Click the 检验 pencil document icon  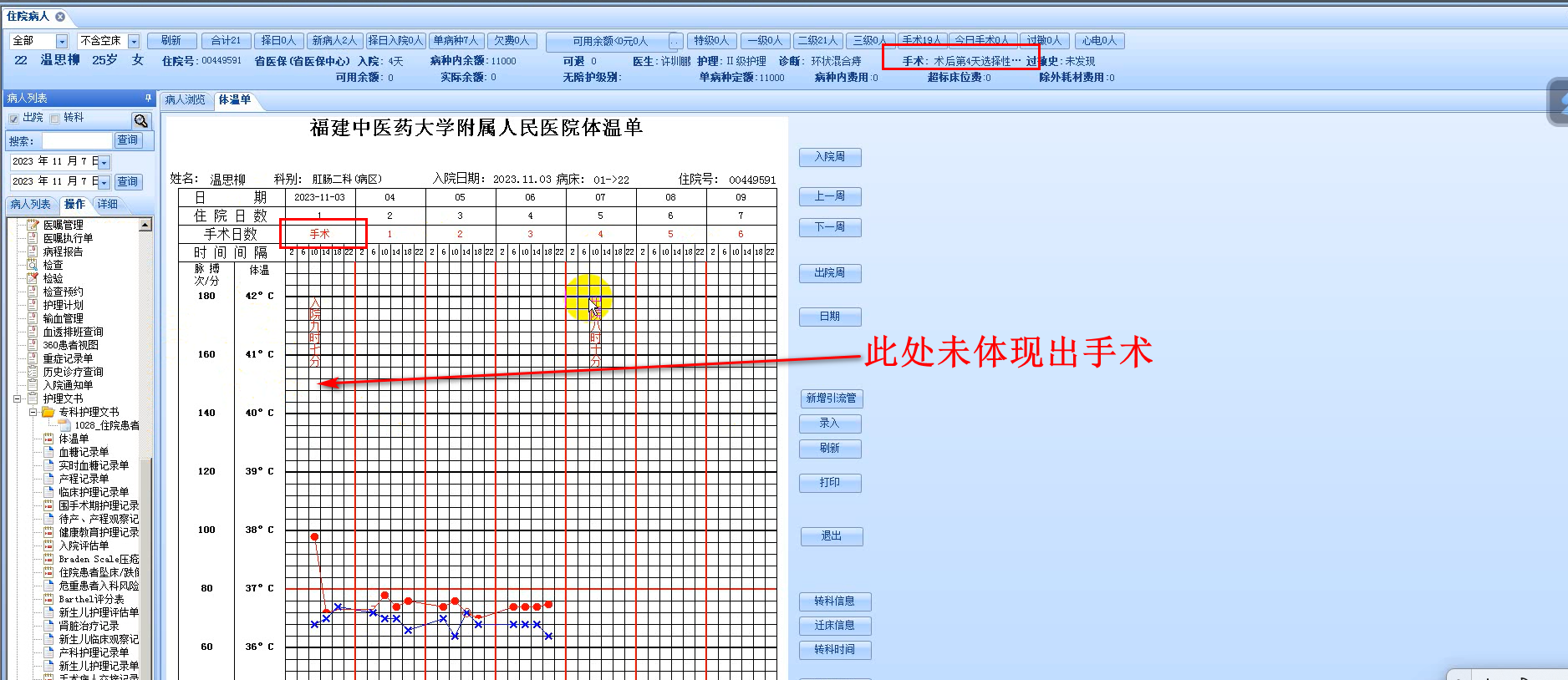[33, 278]
